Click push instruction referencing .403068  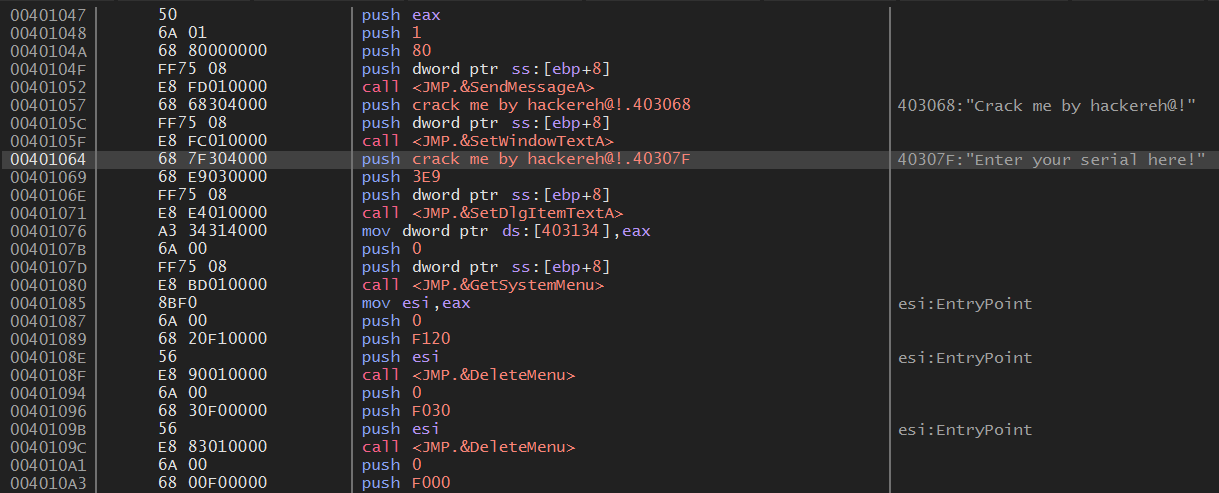coord(526,104)
